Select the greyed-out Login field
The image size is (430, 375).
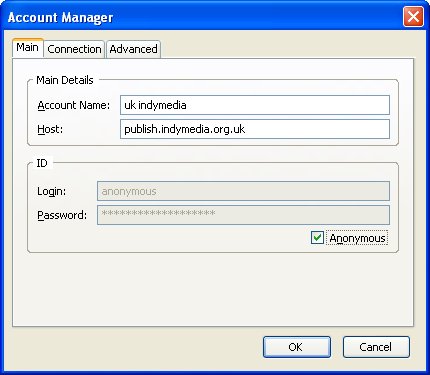(243, 191)
